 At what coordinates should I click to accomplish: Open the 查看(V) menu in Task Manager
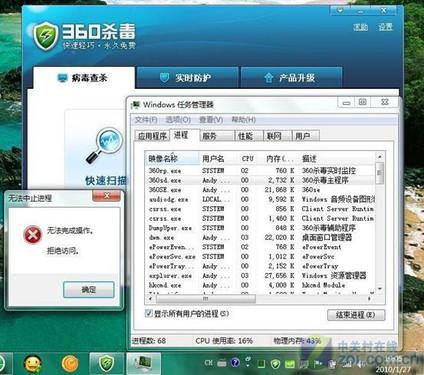pos(211,120)
